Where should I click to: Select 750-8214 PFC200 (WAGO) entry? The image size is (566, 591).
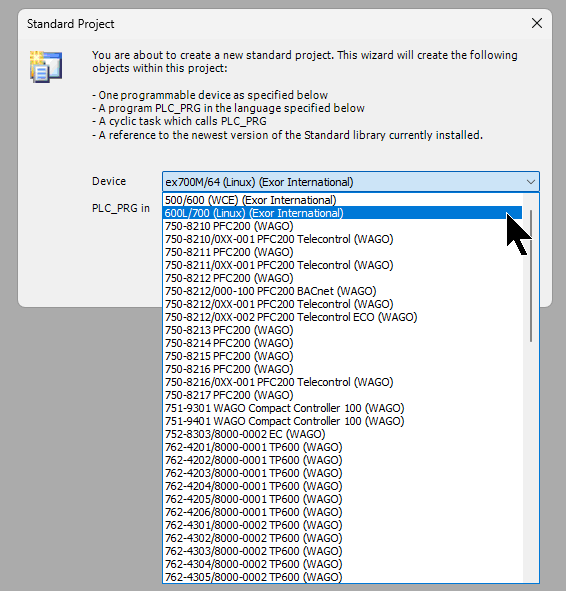pos(343,343)
